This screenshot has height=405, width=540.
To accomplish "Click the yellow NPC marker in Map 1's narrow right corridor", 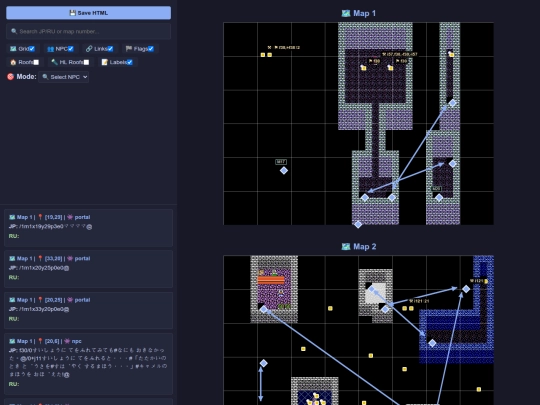I will click(451, 54).
